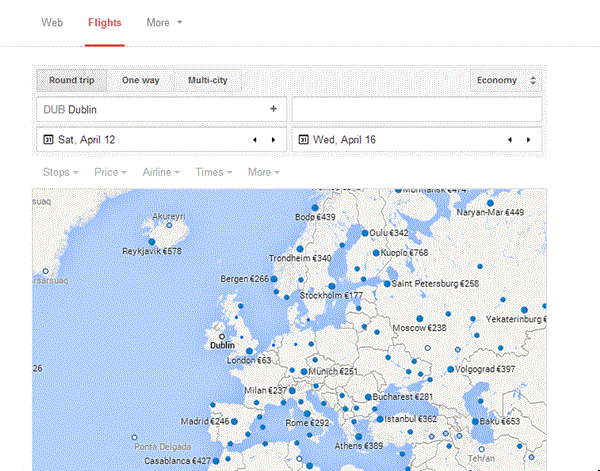Click the plus icon in Dublin field
The image size is (600, 471).
pos(272,109)
